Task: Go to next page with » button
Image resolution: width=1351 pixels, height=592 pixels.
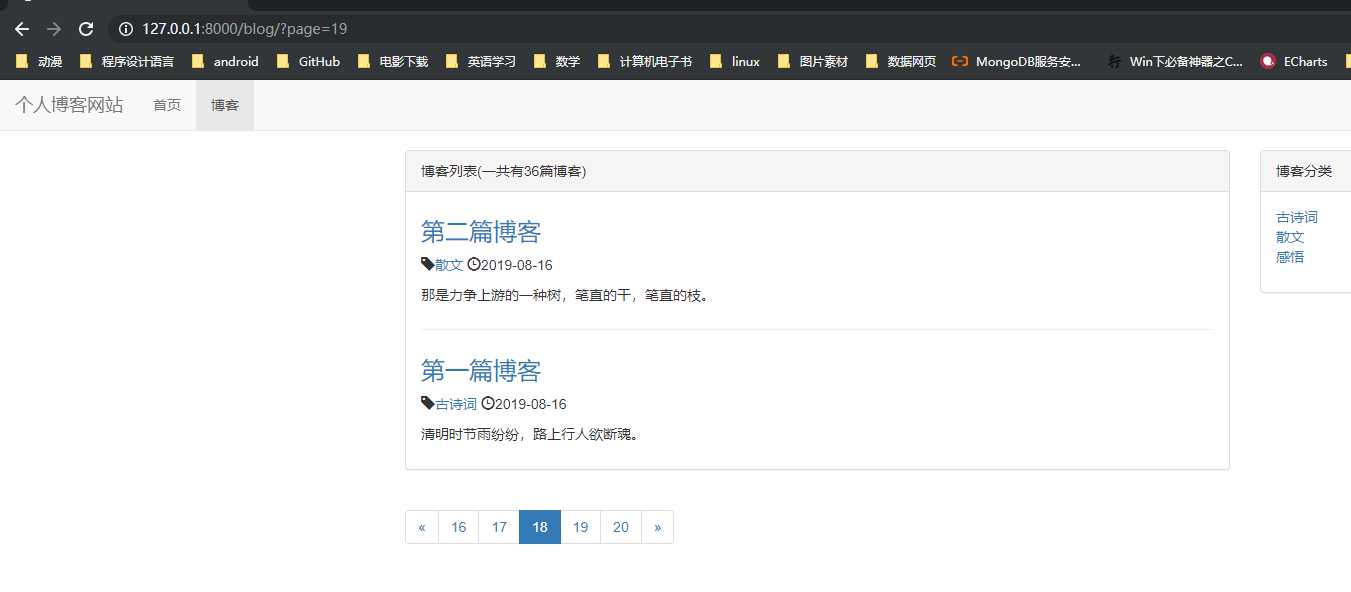Action: click(x=657, y=527)
